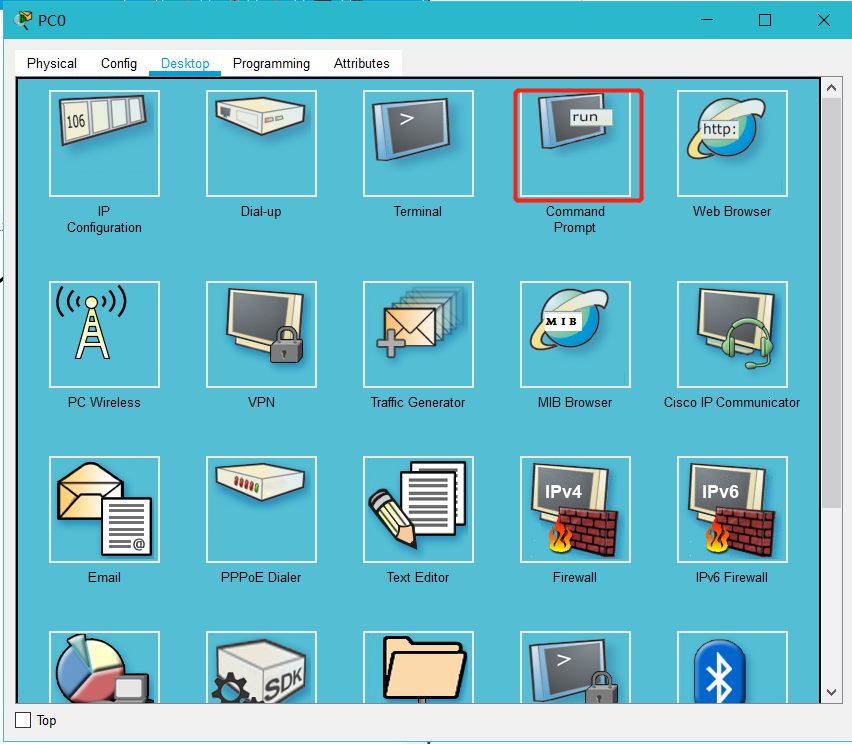Screen dimensions: 852x744
Task: Click the Firewall label under IPv4 icon
Action: click(575, 577)
